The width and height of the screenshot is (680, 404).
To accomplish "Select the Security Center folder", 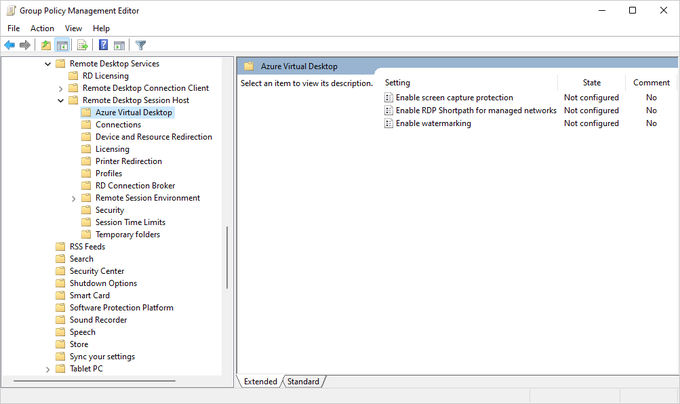I will [97, 271].
